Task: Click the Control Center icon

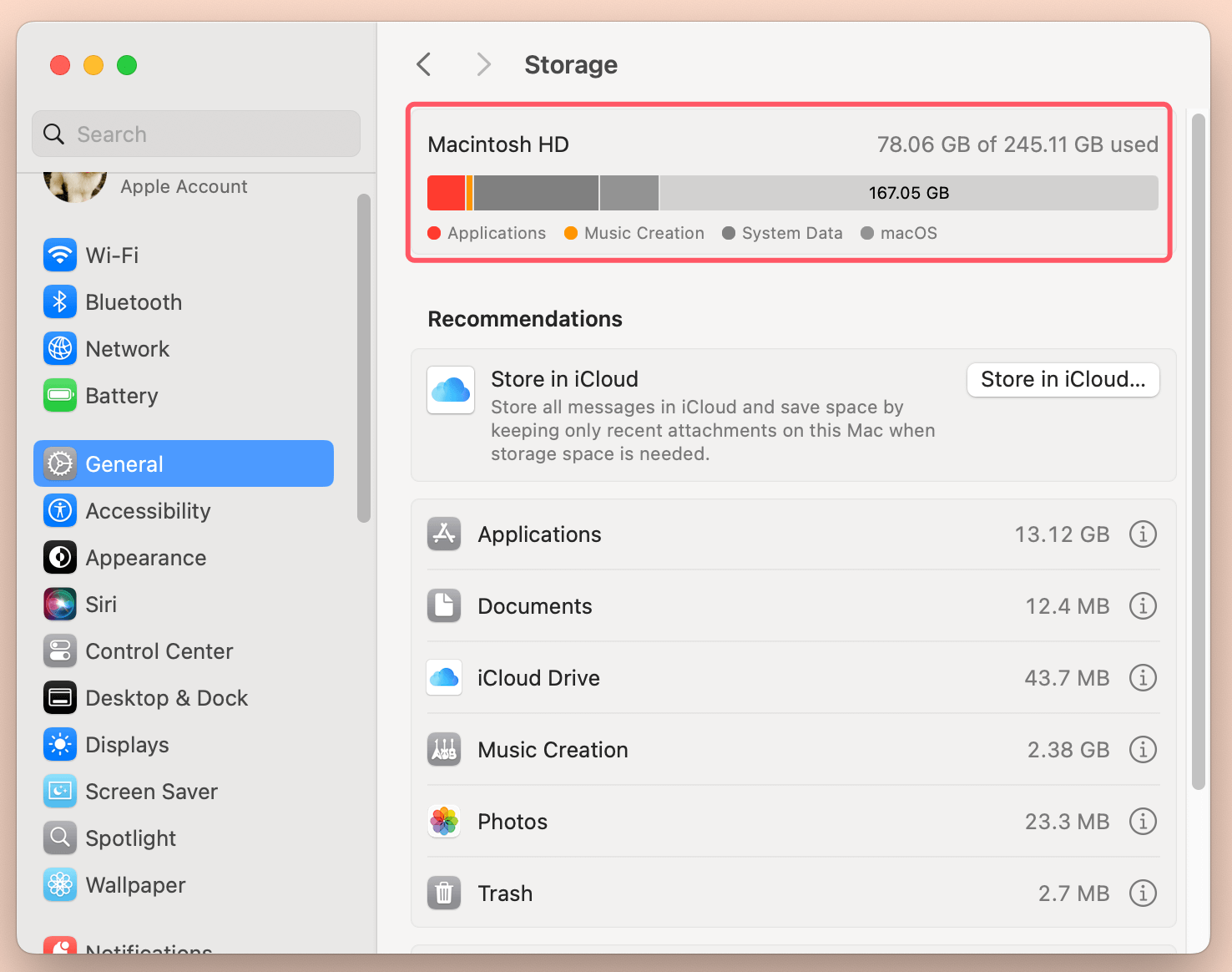Action: coord(60,651)
